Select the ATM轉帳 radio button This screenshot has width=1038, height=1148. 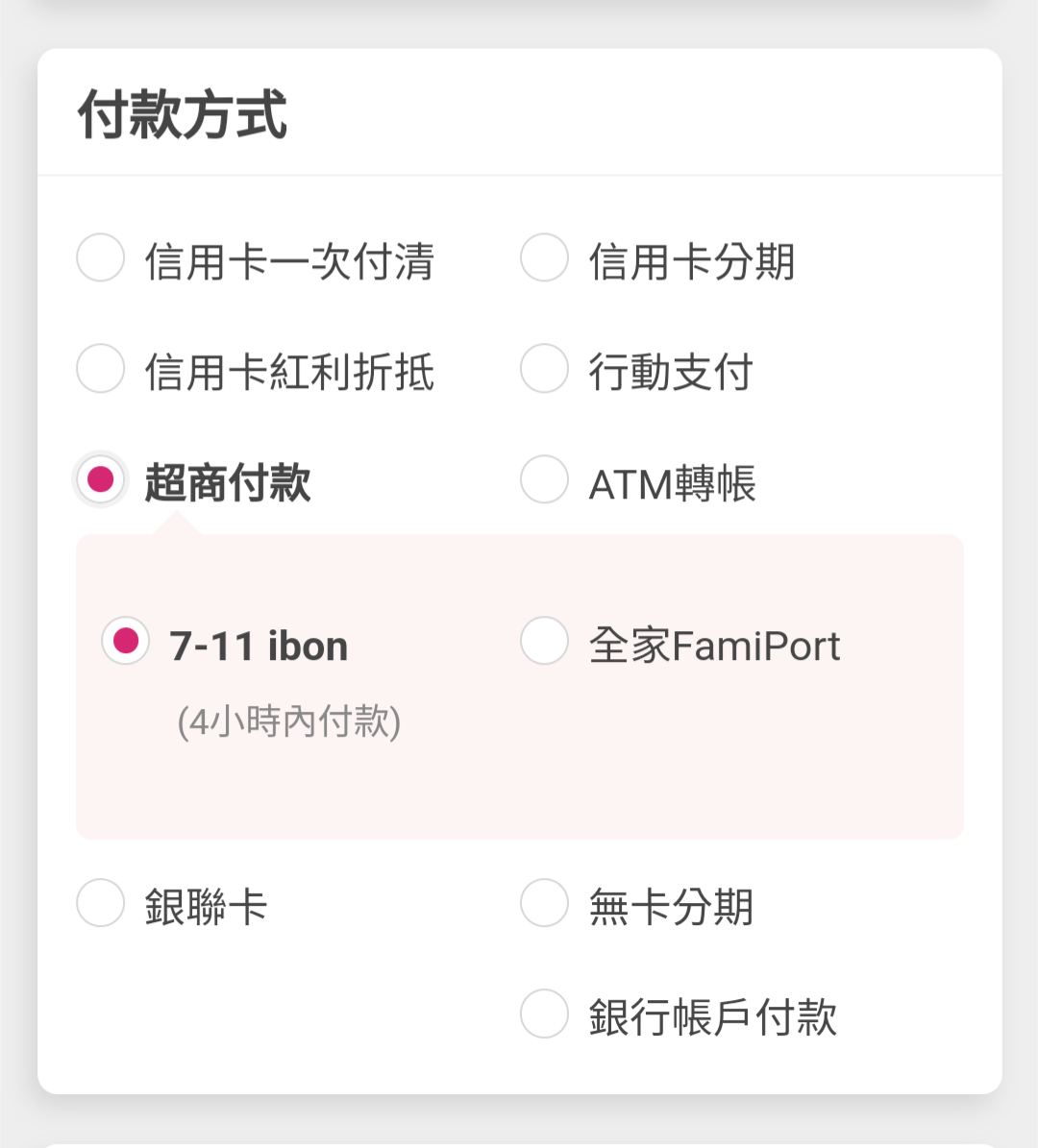coord(545,478)
